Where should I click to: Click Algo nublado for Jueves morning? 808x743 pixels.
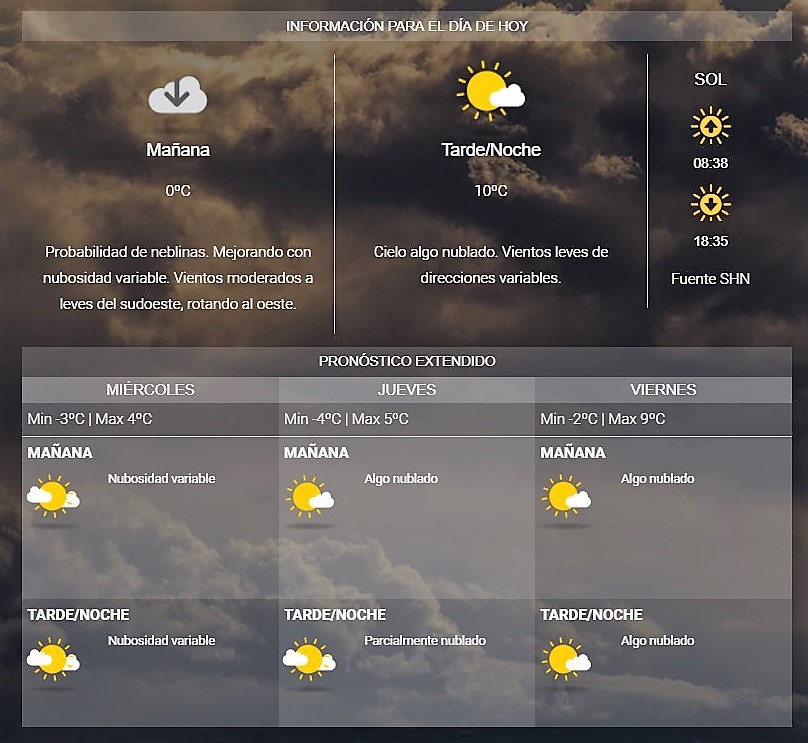[401, 479]
